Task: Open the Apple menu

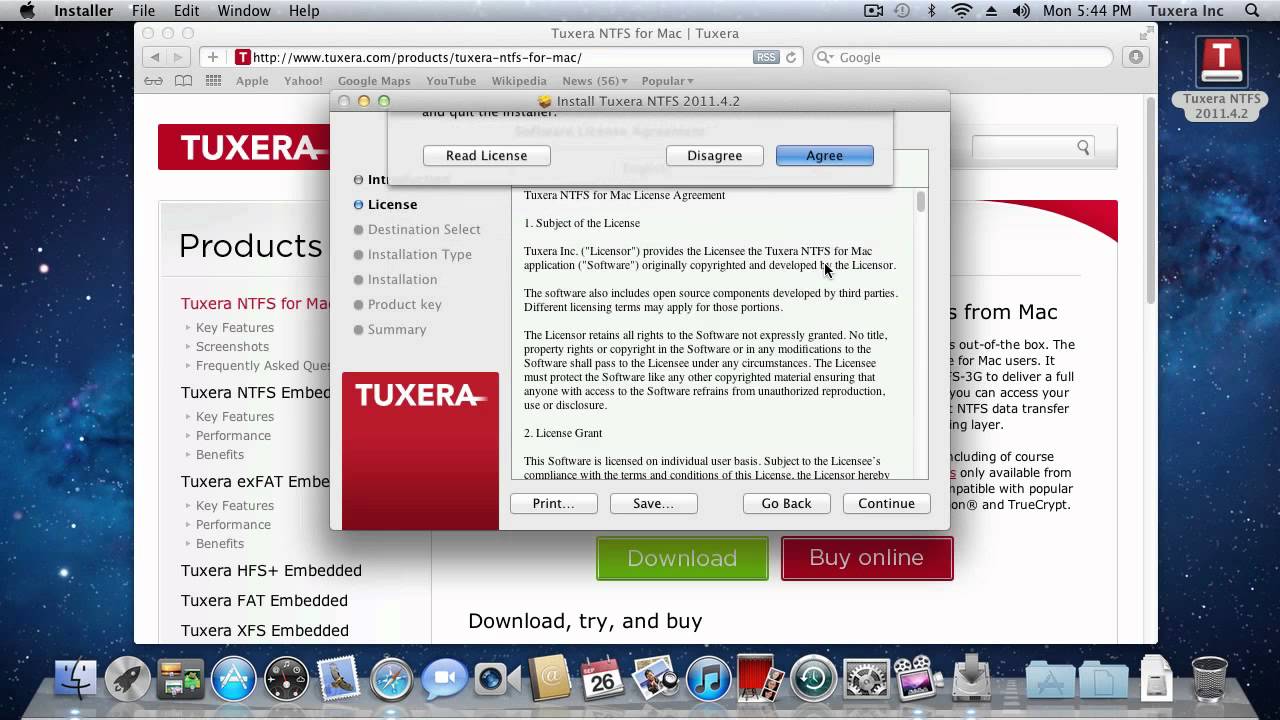Action: point(27,11)
